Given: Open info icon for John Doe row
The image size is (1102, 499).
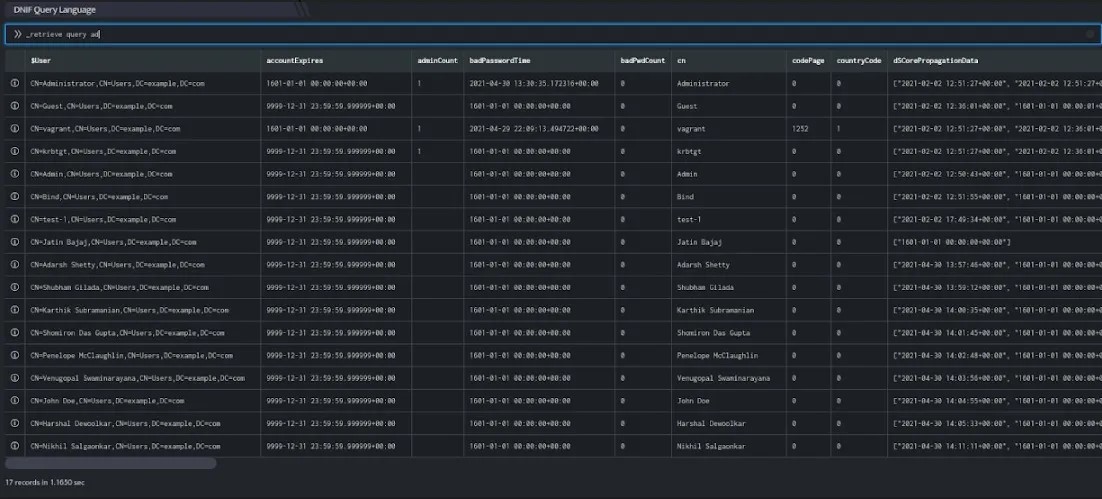Looking at the screenshot, I should [15, 401].
